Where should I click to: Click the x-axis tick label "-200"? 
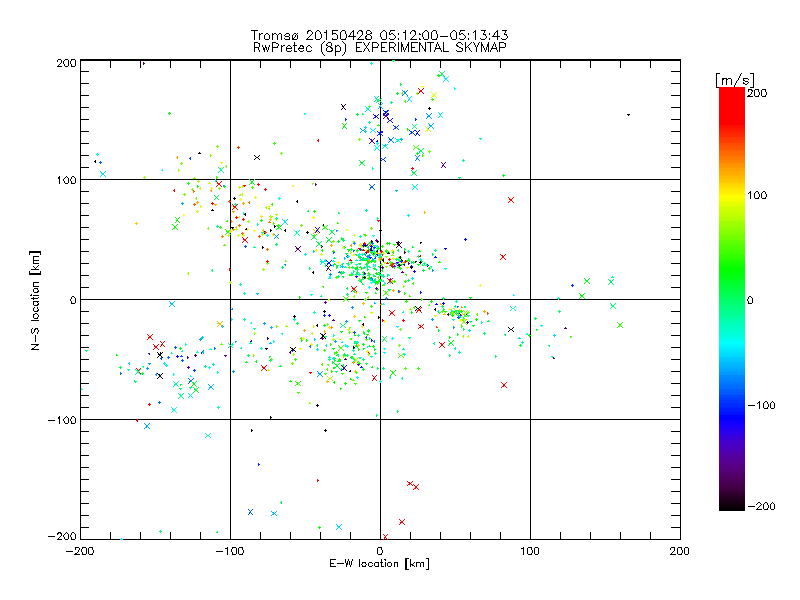pyautogui.click(x=80, y=551)
